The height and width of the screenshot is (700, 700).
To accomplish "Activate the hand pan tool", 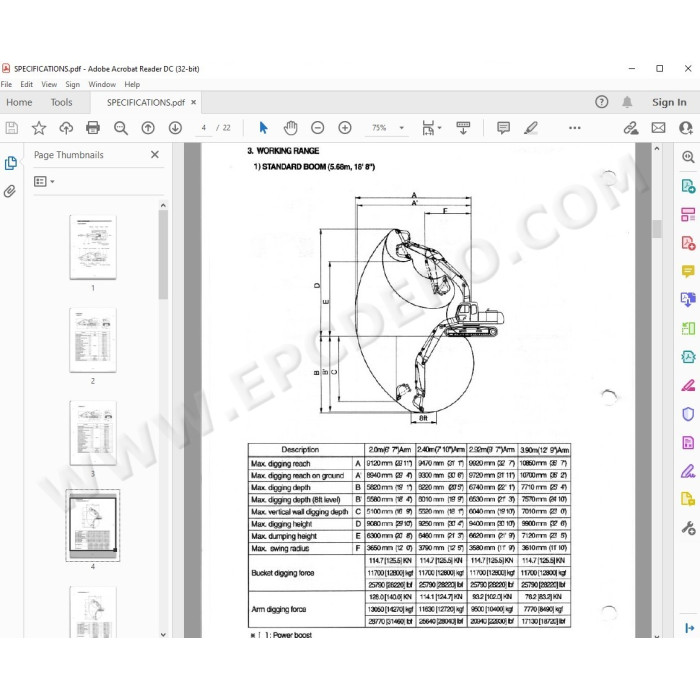I will 291,128.
